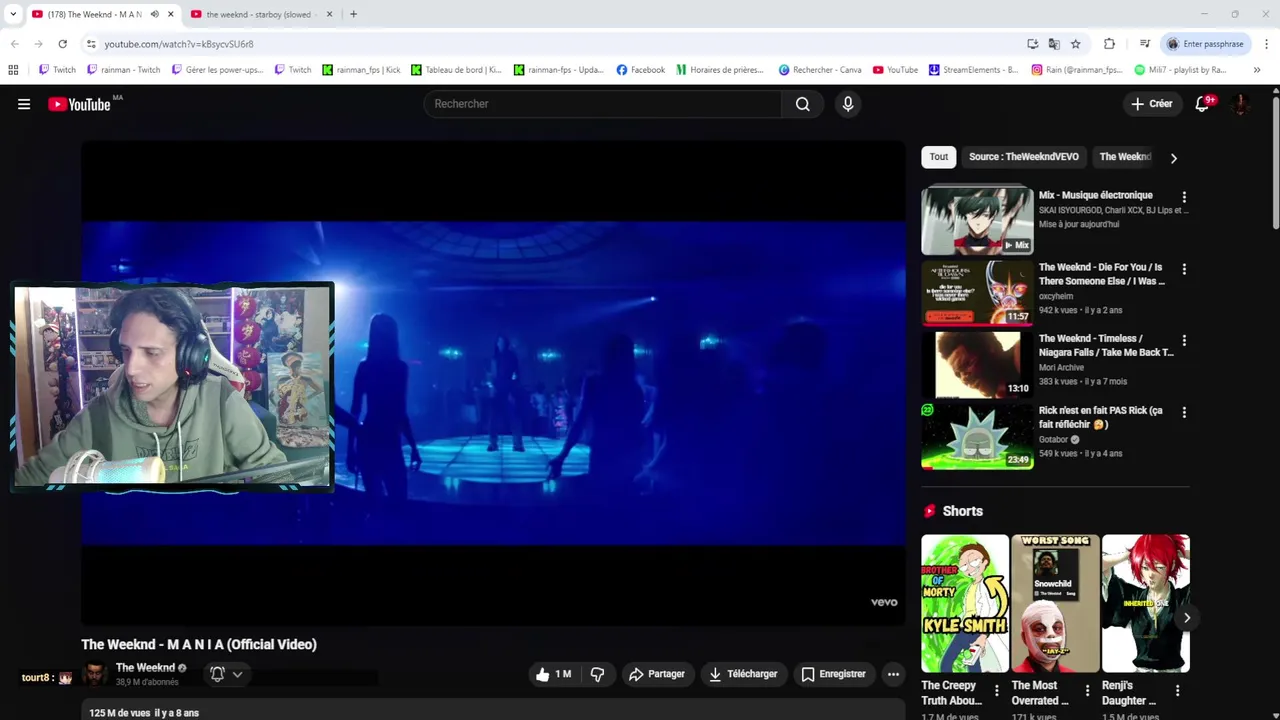Open the browser extensions puzzle icon
This screenshot has width=1280, height=720.
(1109, 44)
